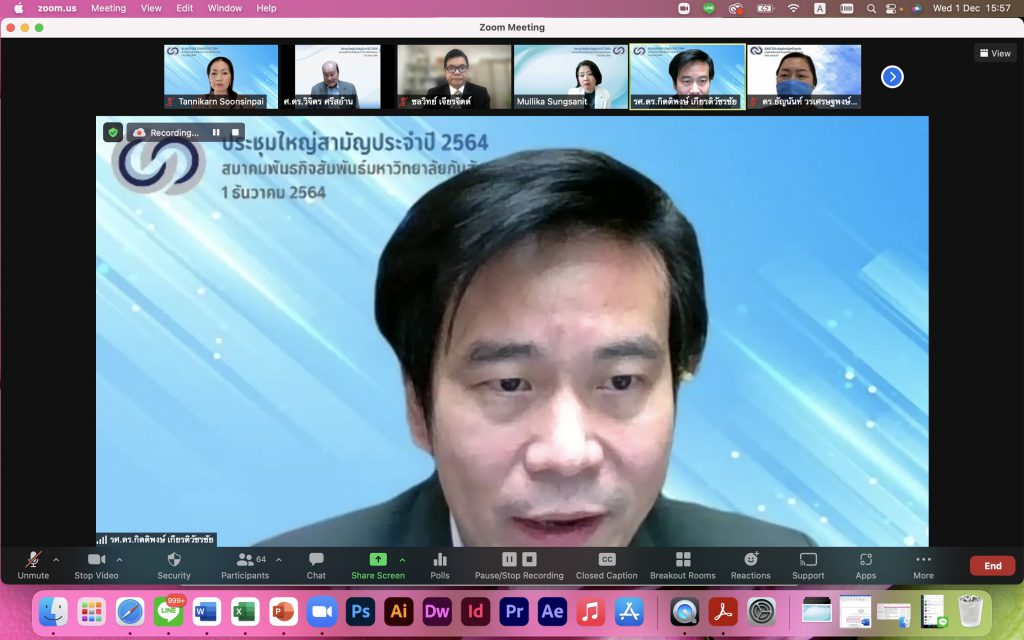Expand arrow next to Participants

point(279,560)
